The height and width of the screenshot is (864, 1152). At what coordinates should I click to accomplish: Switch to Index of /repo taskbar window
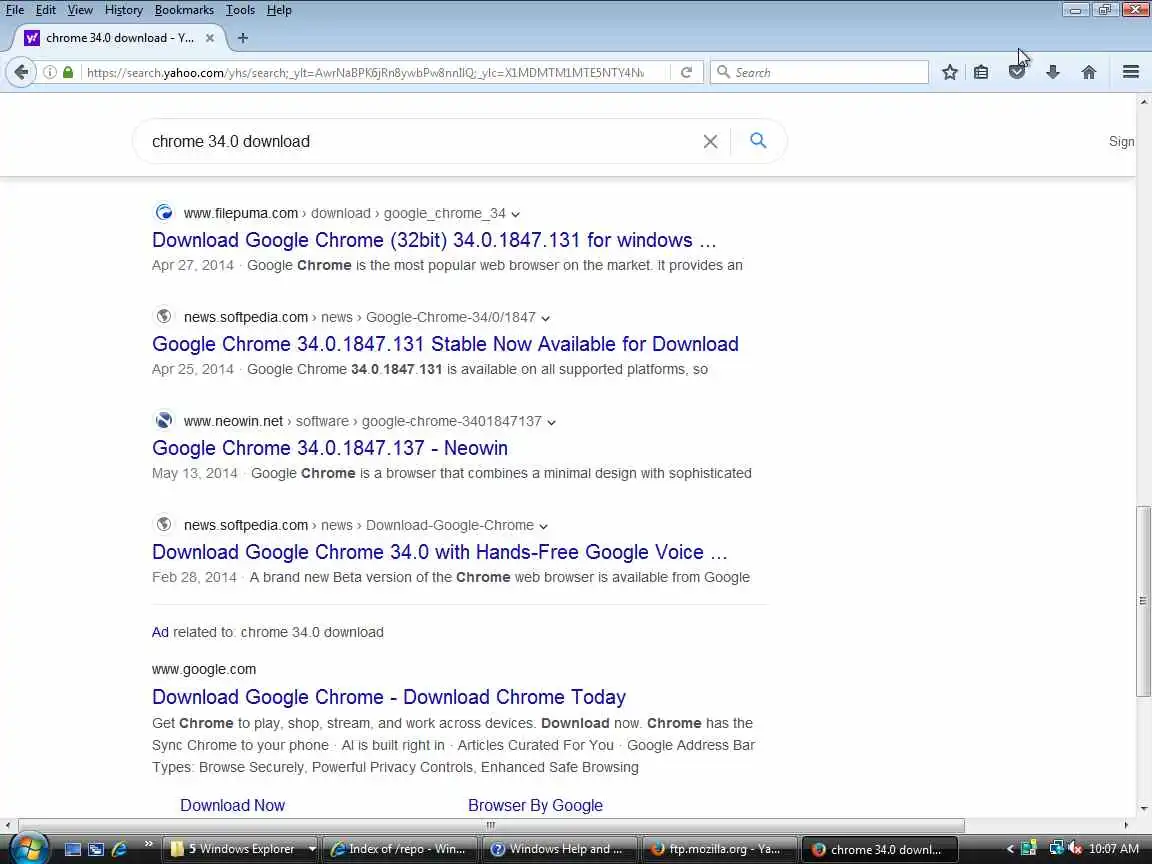[x=400, y=849]
